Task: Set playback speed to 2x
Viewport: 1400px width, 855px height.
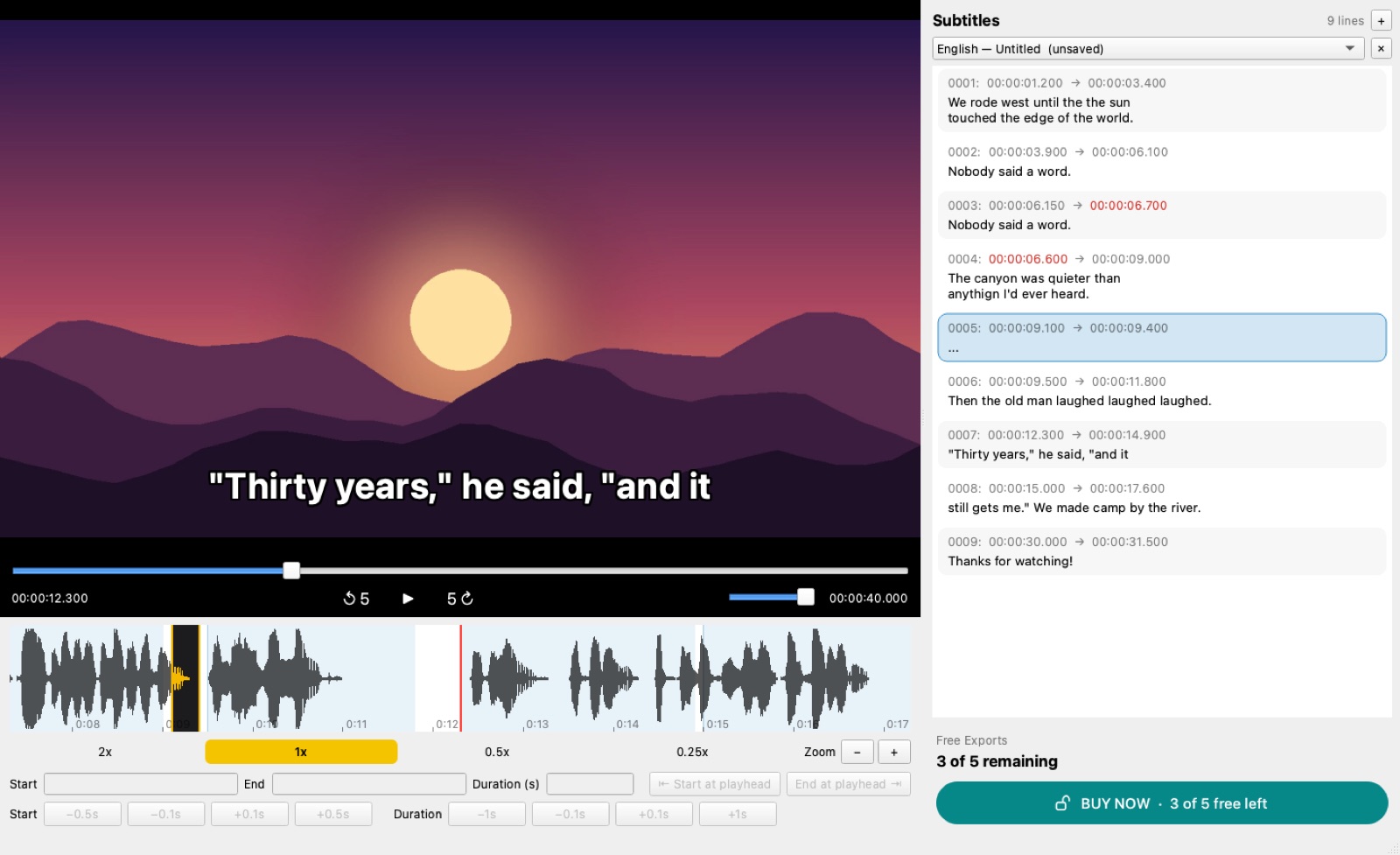Action: [x=105, y=752]
